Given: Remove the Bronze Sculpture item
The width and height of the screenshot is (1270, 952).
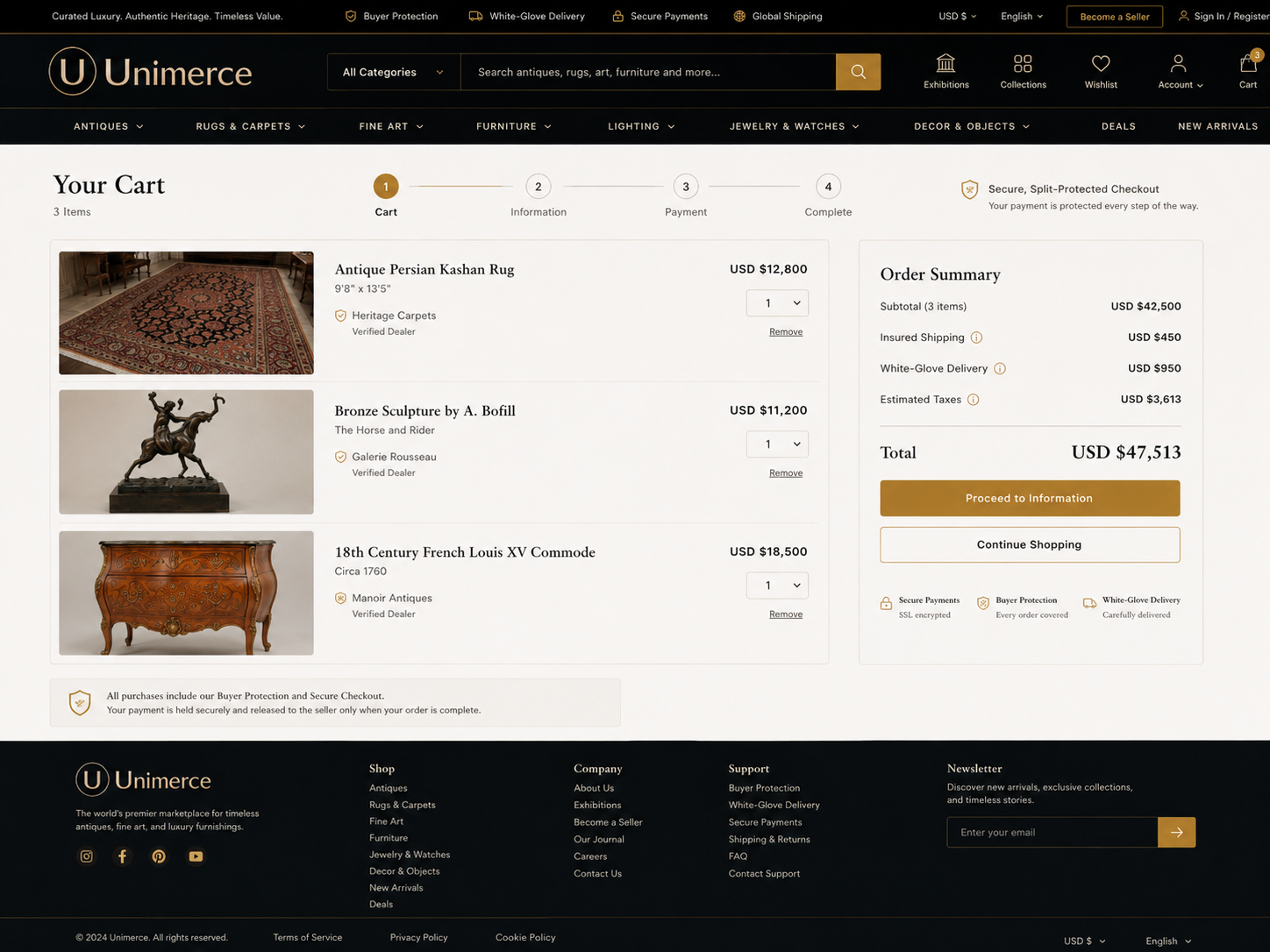Looking at the screenshot, I should pyautogui.click(x=786, y=473).
